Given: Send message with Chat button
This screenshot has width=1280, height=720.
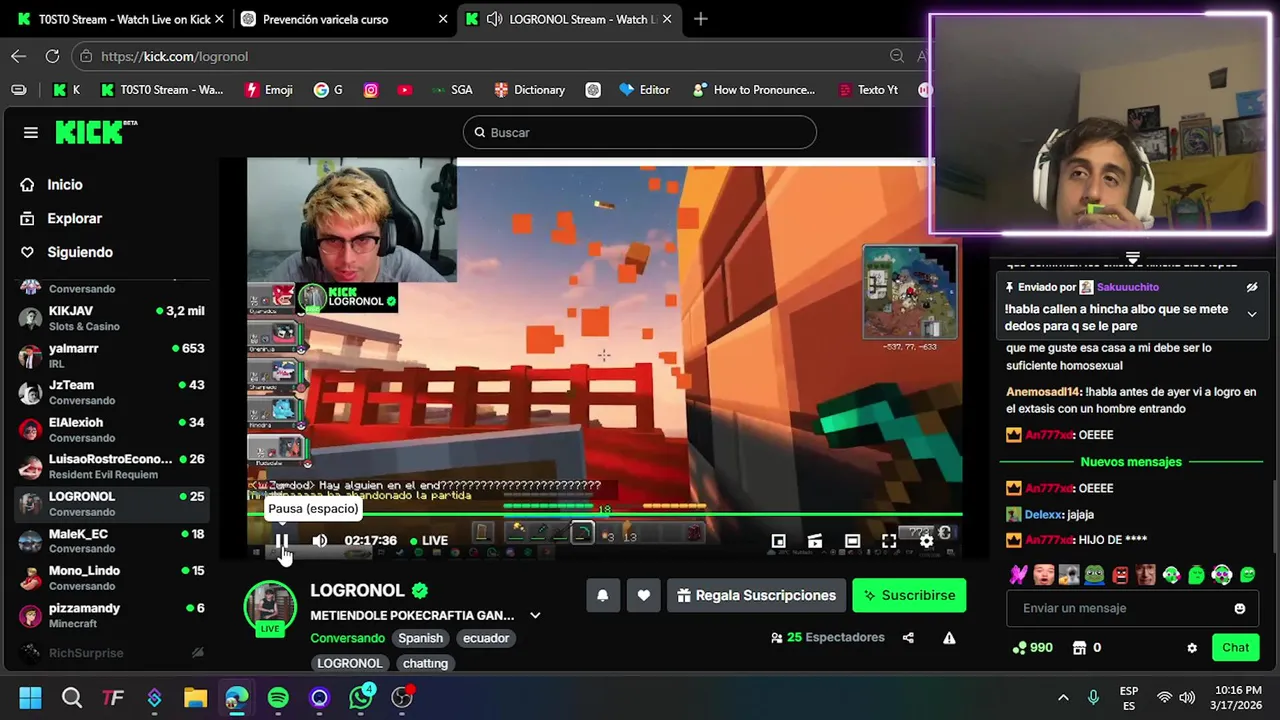Looking at the screenshot, I should [1235, 648].
